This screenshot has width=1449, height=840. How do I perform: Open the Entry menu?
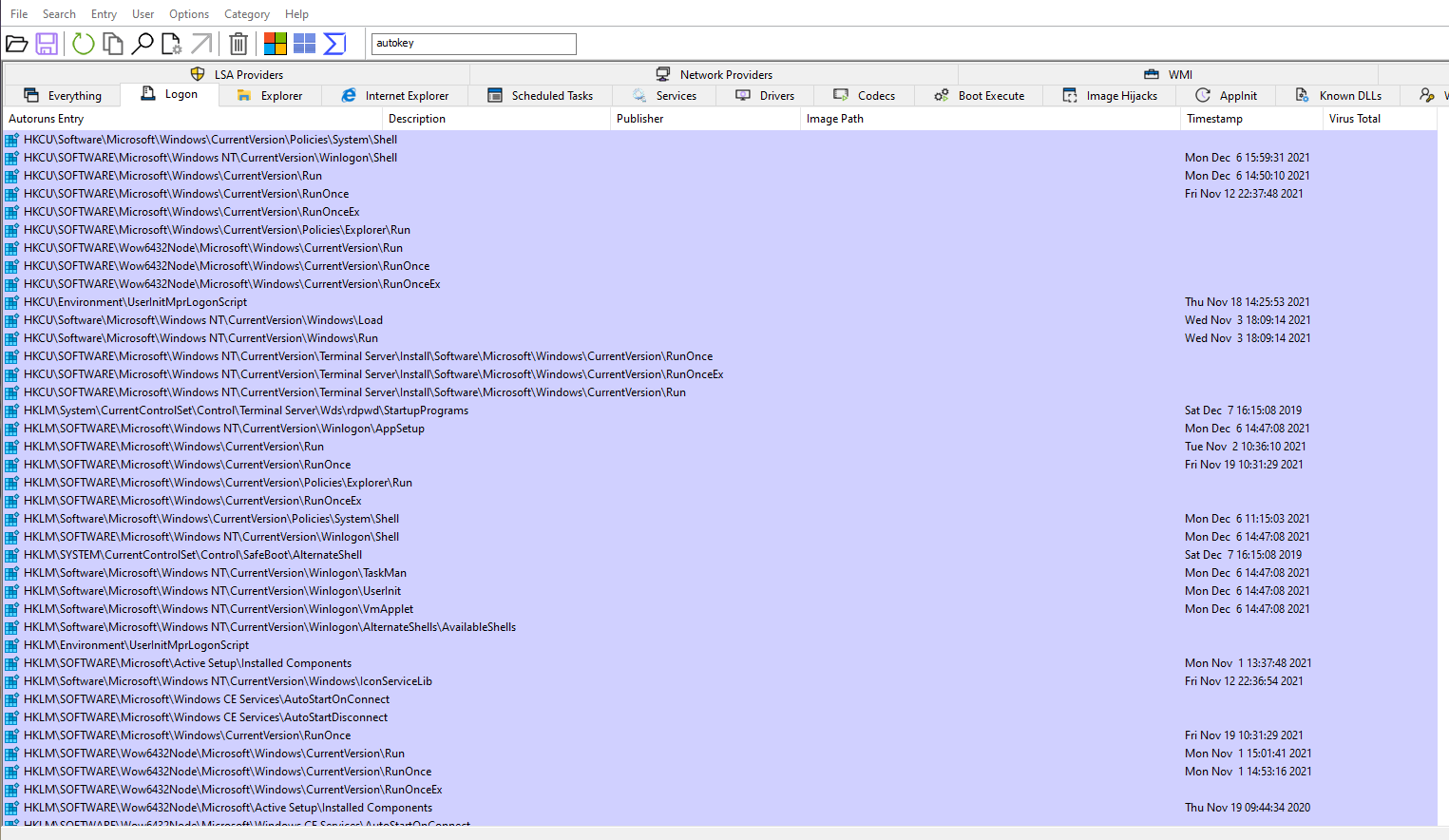pos(104,14)
